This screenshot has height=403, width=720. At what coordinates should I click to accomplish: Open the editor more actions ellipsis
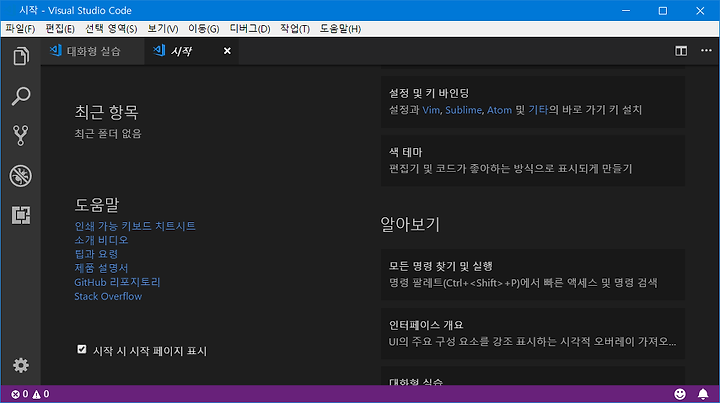pos(706,50)
